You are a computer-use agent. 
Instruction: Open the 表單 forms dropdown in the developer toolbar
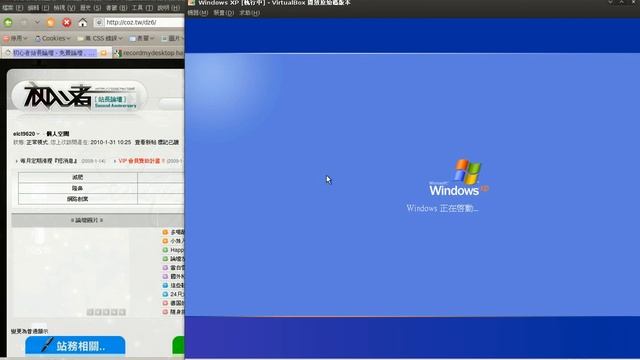(x=142, y=38)
